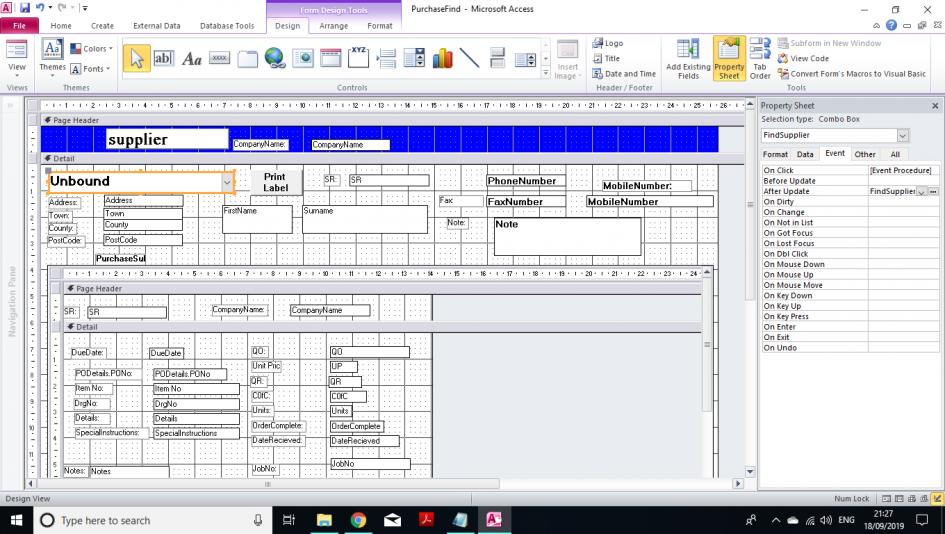945x534 pixels.
Task: Expand the Controls gallery more arrow
Action: click(546, 74)
